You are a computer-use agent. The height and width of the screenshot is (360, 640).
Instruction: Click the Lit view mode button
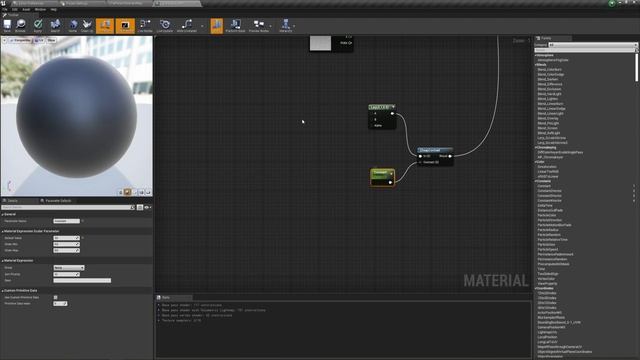coord(39,40)
